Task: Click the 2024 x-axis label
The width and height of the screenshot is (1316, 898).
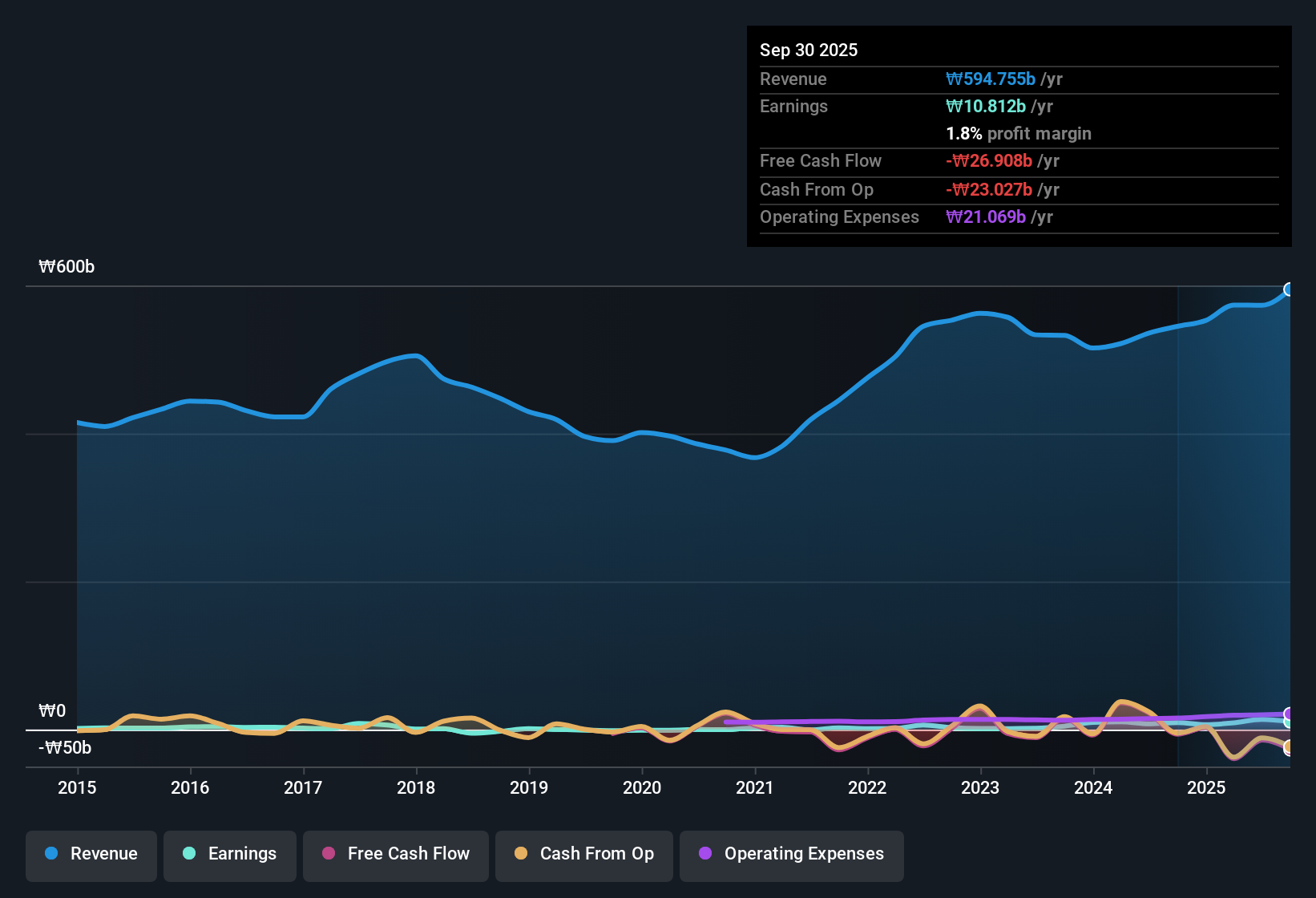Action: click(1093, 788)
